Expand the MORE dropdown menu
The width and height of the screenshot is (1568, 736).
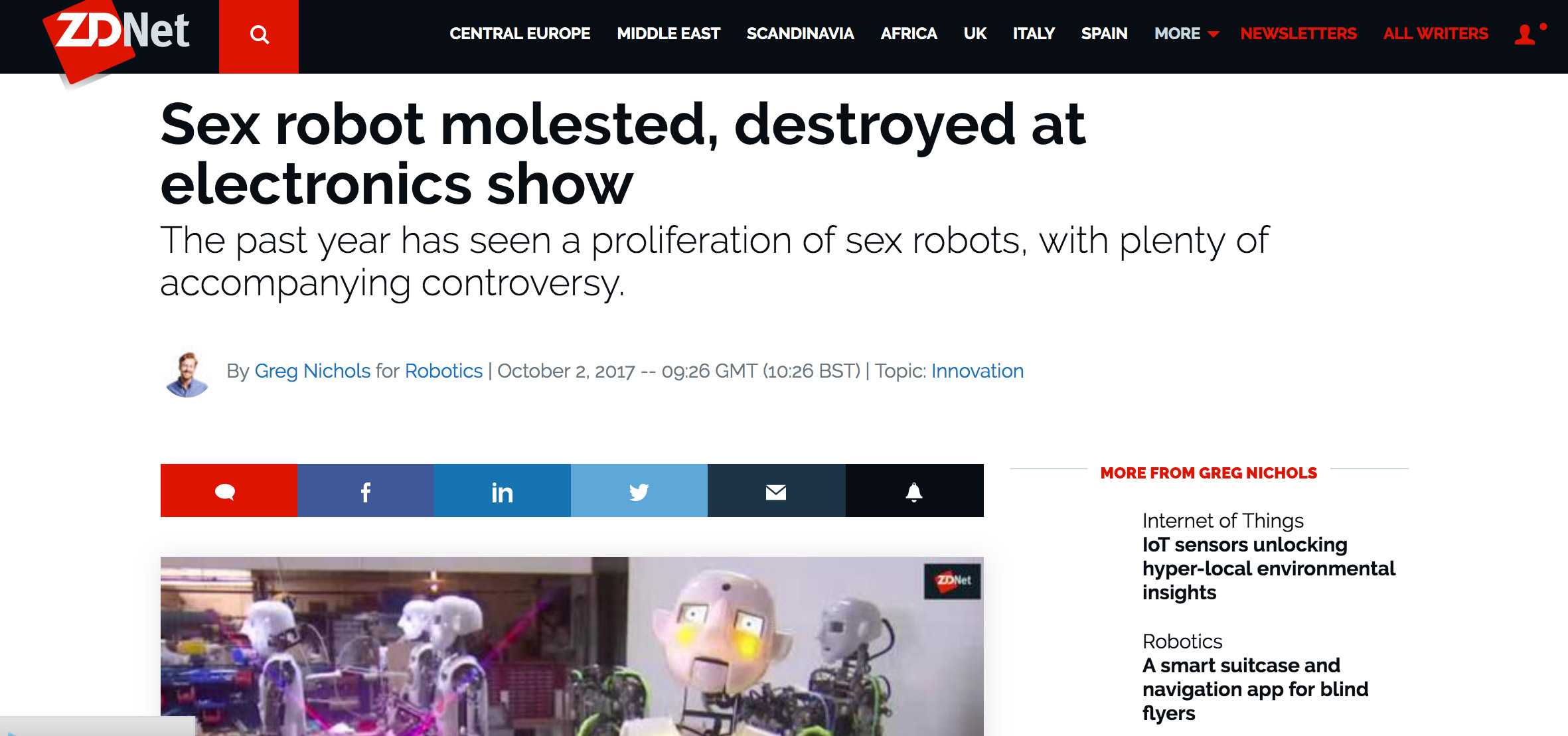coord(1186,34)
